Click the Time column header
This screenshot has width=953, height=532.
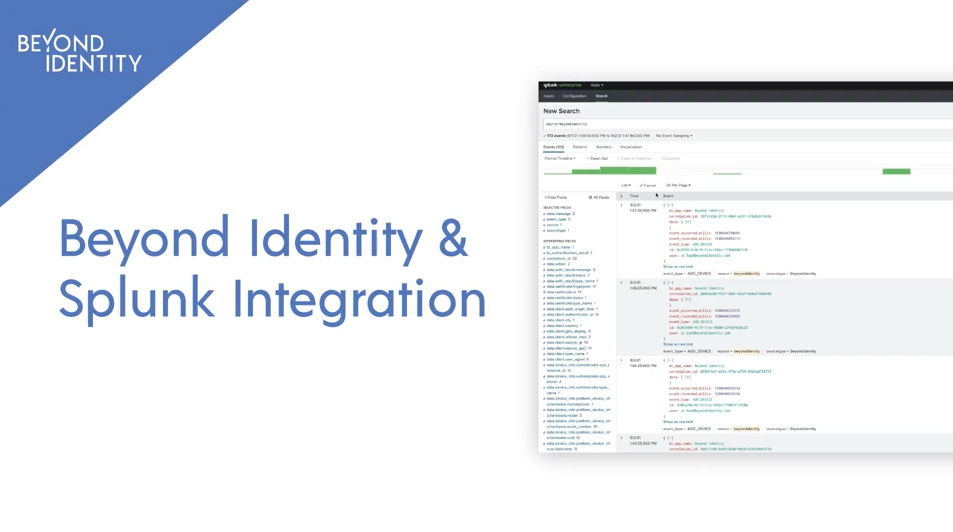point(634,196)
